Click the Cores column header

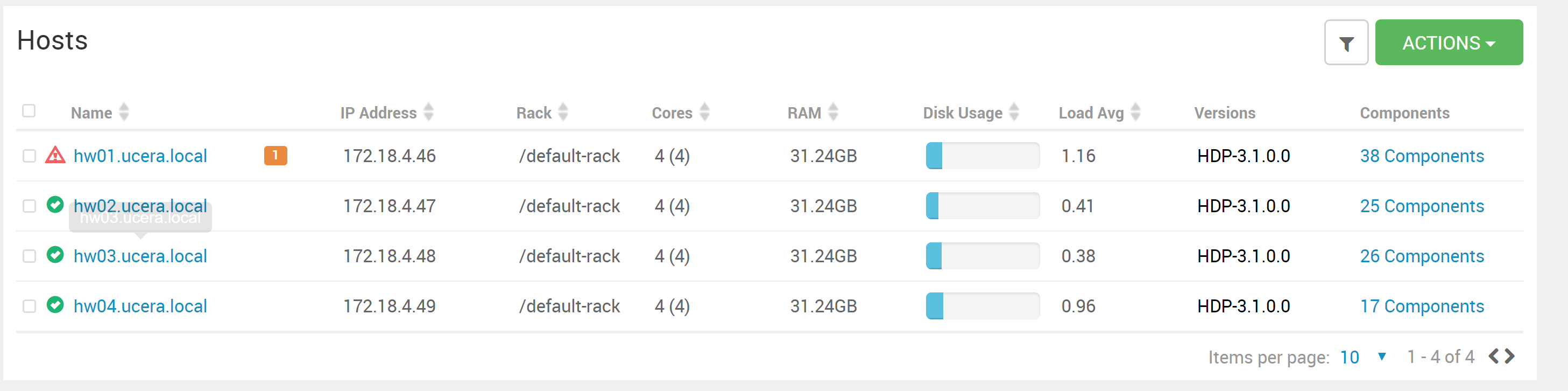[x=672, y=113]
